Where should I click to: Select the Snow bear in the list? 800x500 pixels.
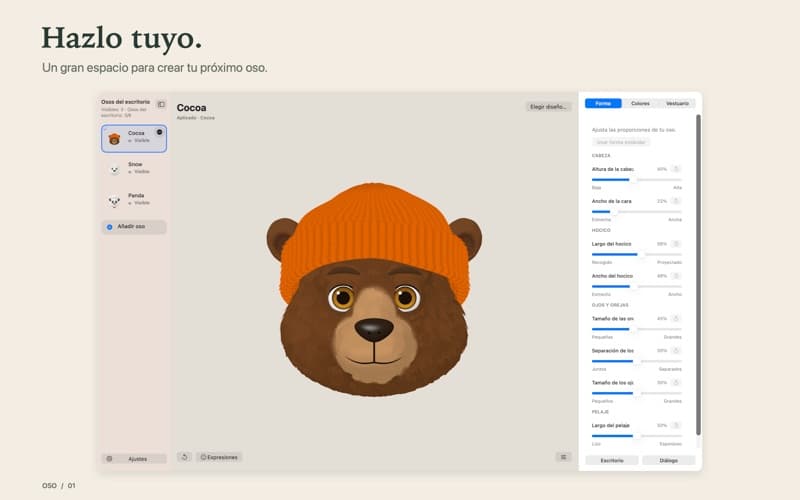[134, 169]
